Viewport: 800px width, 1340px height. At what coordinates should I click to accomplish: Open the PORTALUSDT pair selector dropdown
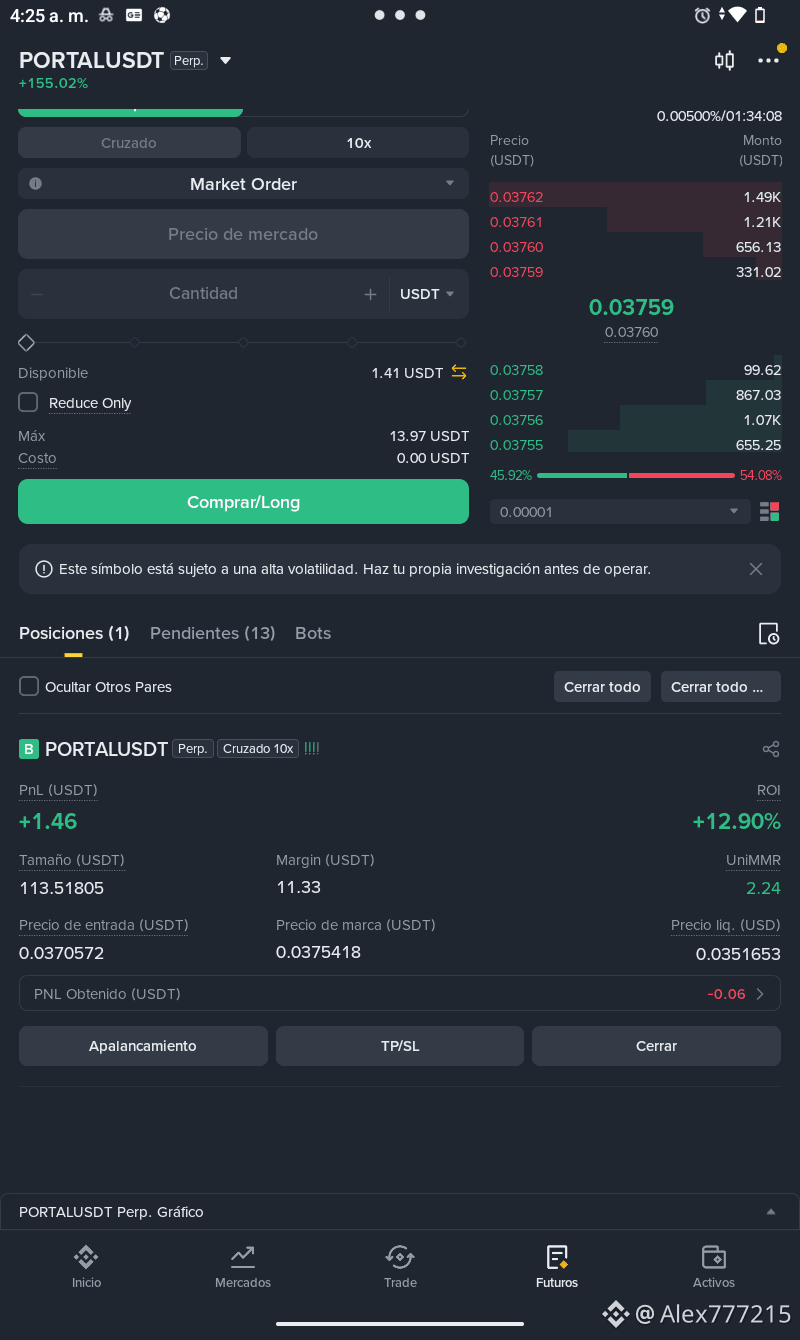click(x=225, y=61)
